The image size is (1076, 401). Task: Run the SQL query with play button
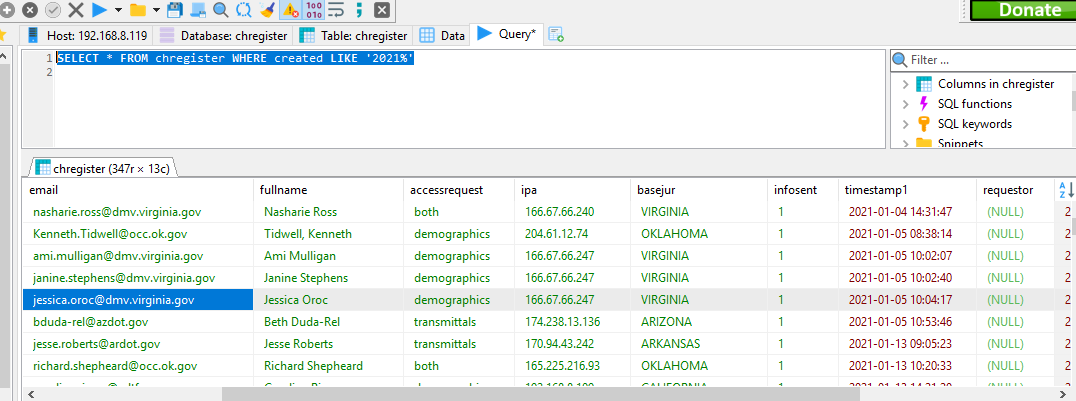[x=99, y=10]
